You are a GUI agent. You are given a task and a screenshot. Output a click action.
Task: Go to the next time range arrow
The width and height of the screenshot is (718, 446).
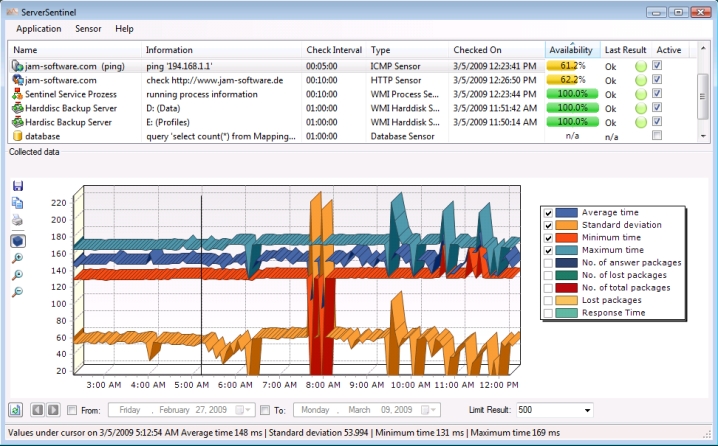pyautogui.click(x=53, y=410)
